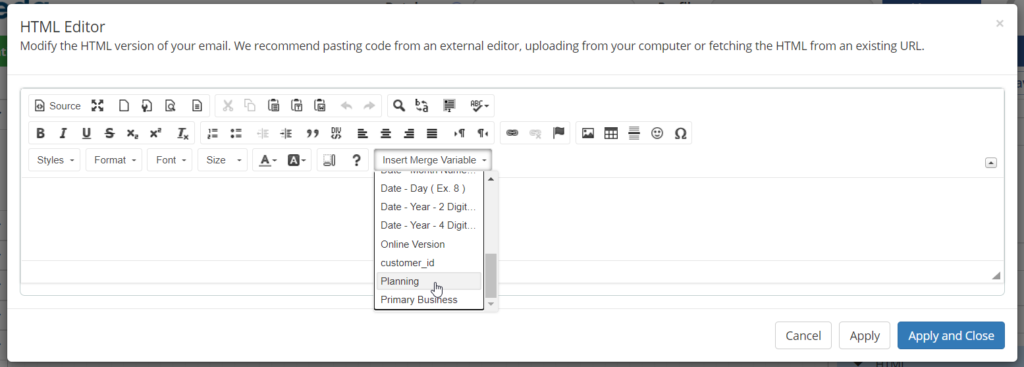
Task: Open the Replace tool icon
Action: pos(422,106)
